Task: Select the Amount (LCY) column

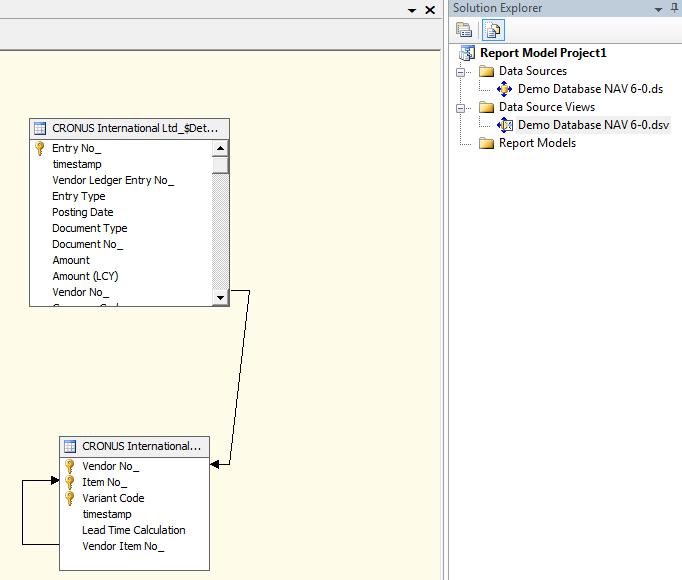Action: pyautogui.click(x=85, y=276)
